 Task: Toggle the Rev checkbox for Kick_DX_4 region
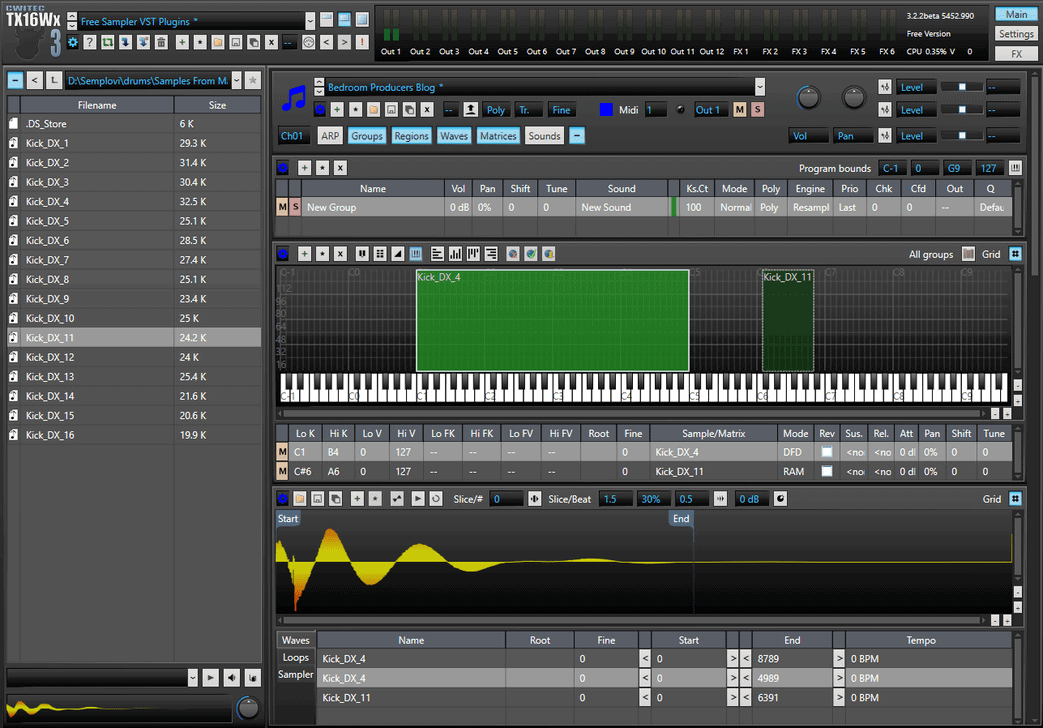826,452
